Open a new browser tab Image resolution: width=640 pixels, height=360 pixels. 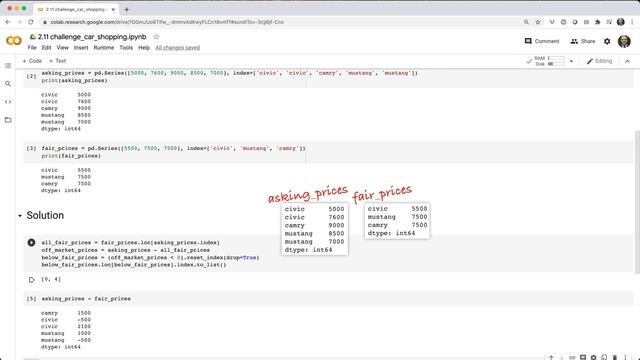tap(127, 9)
